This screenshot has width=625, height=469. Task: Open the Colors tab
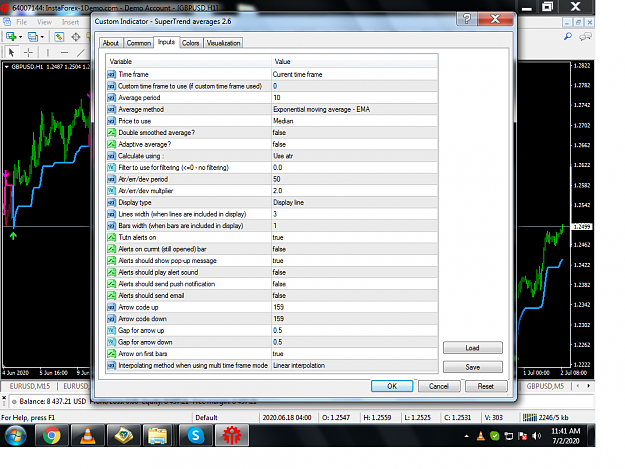pos(191,43)
